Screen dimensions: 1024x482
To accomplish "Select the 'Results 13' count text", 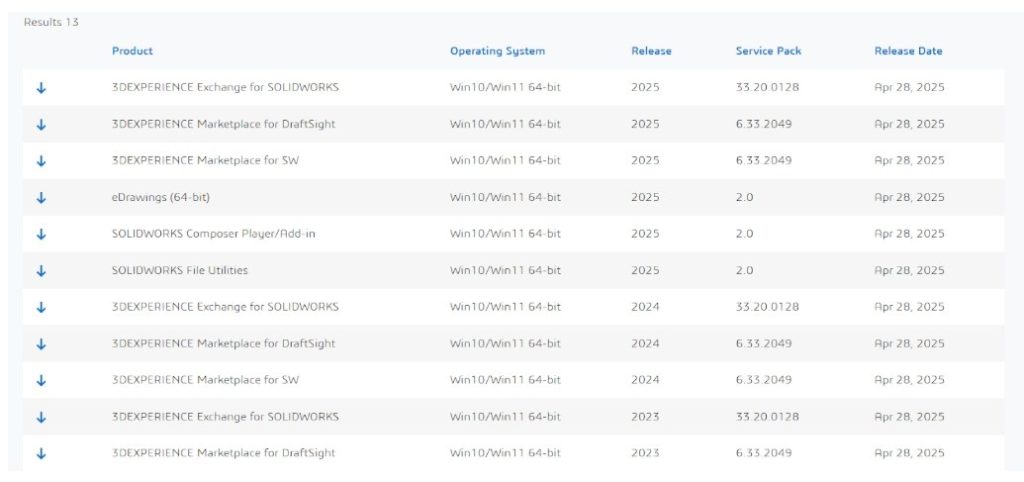I will 51,22.
